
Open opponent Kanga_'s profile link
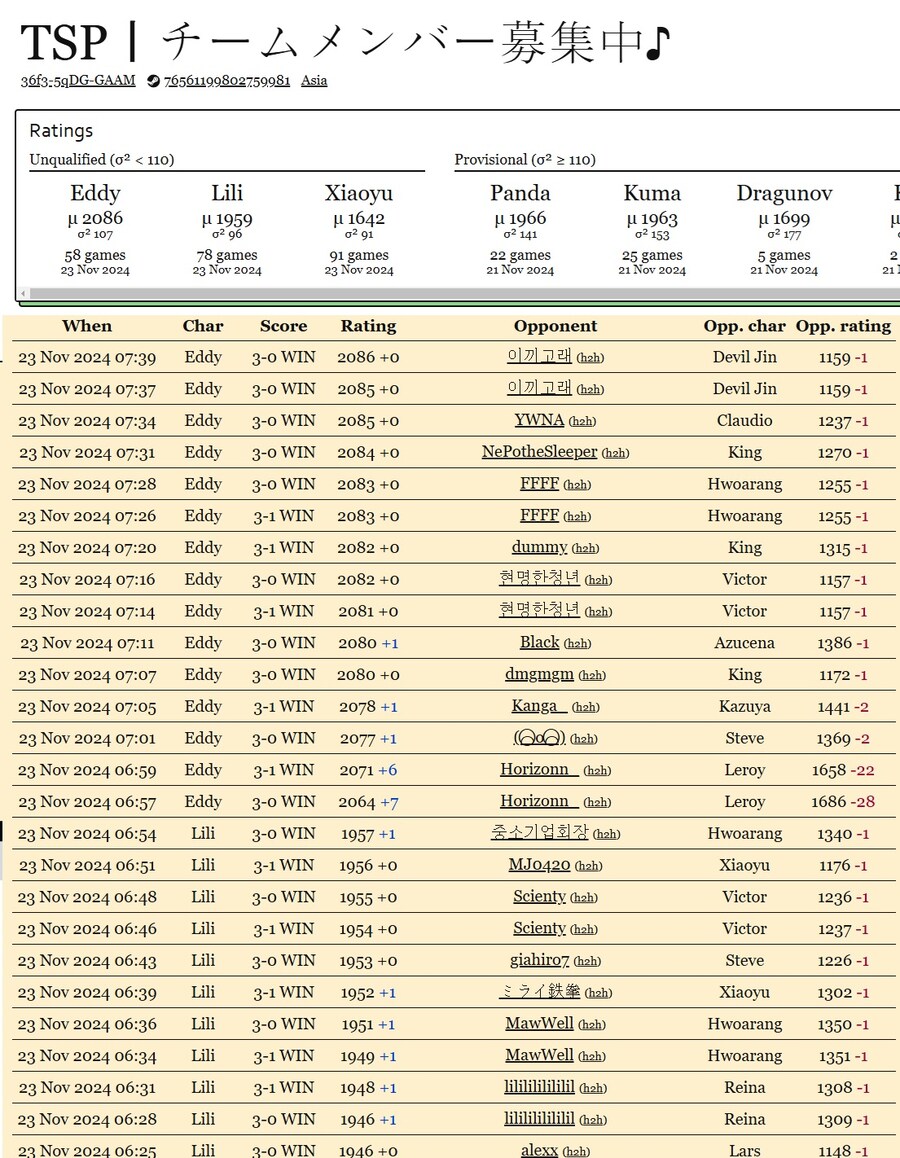[x=539, y=706]
